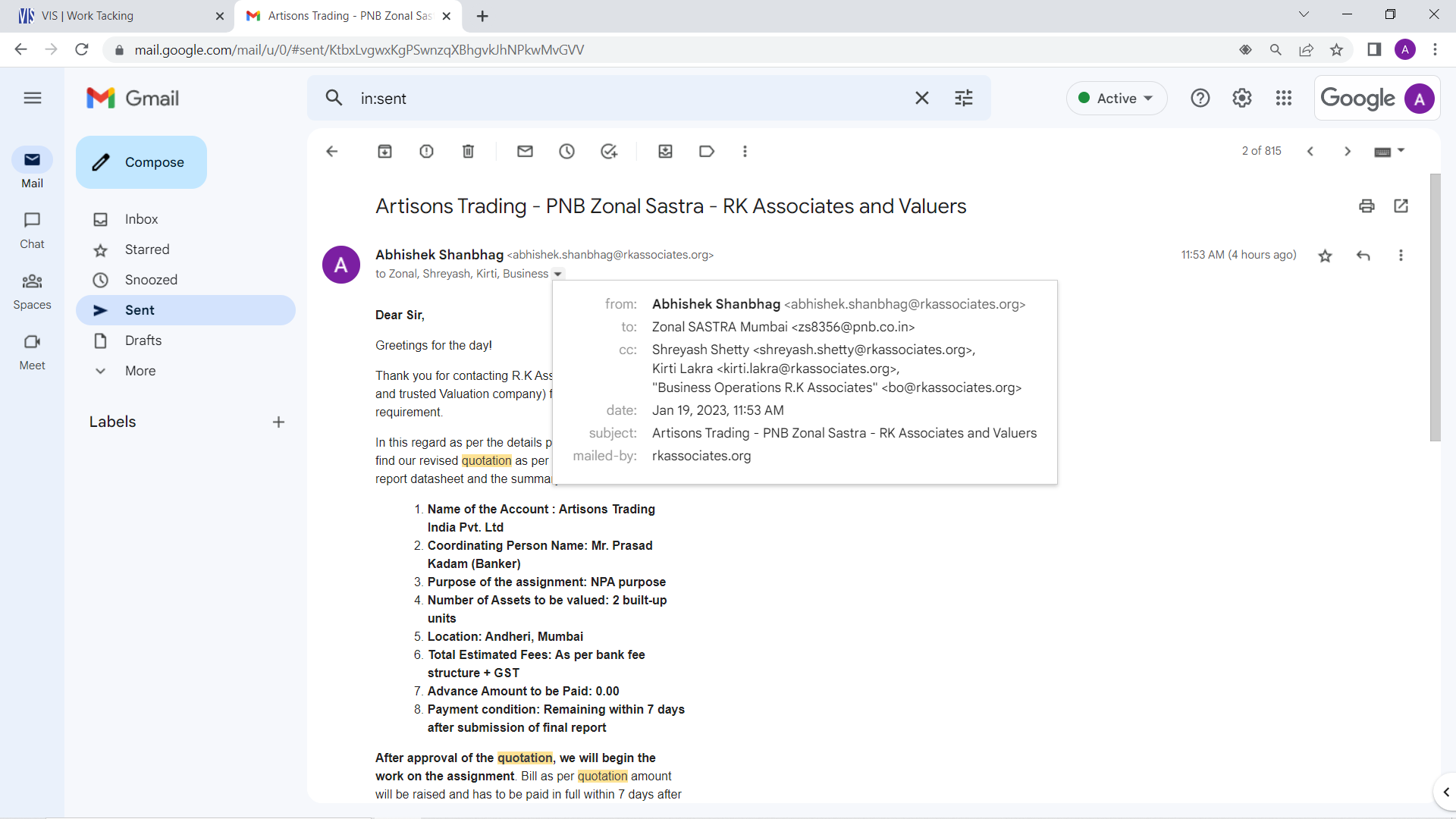
Task: Select the Artisons Trading Gmail browser tab
Action: click(x=350, y=16)
